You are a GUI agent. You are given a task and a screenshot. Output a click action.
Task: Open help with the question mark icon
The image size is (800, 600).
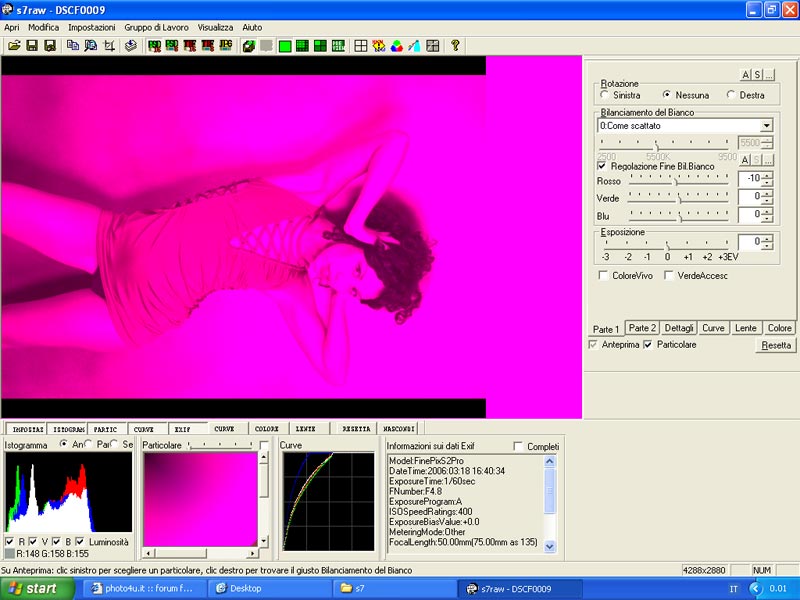455,46
